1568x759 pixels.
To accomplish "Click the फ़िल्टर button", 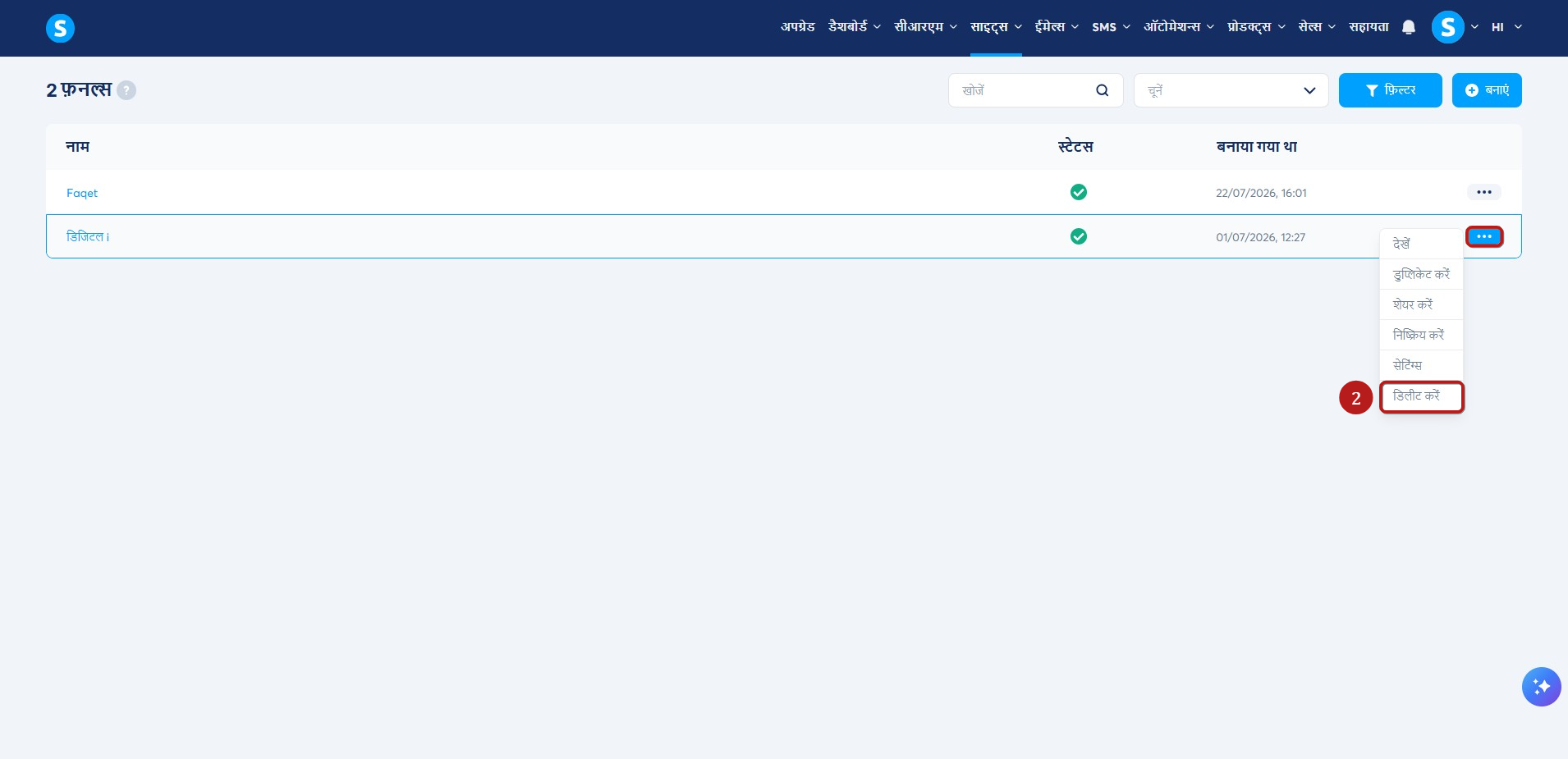I will (x=1390, y=90).
